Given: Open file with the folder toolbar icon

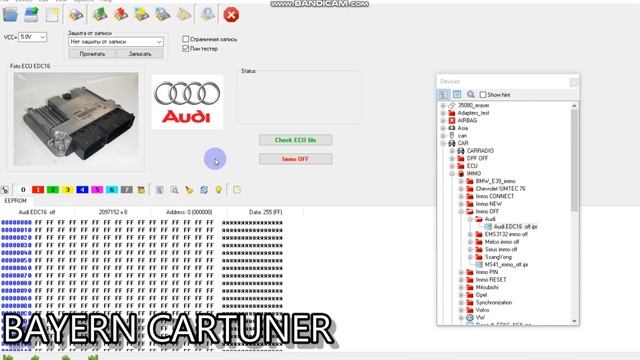Looking at the screenshot, I should coord(10,15).
